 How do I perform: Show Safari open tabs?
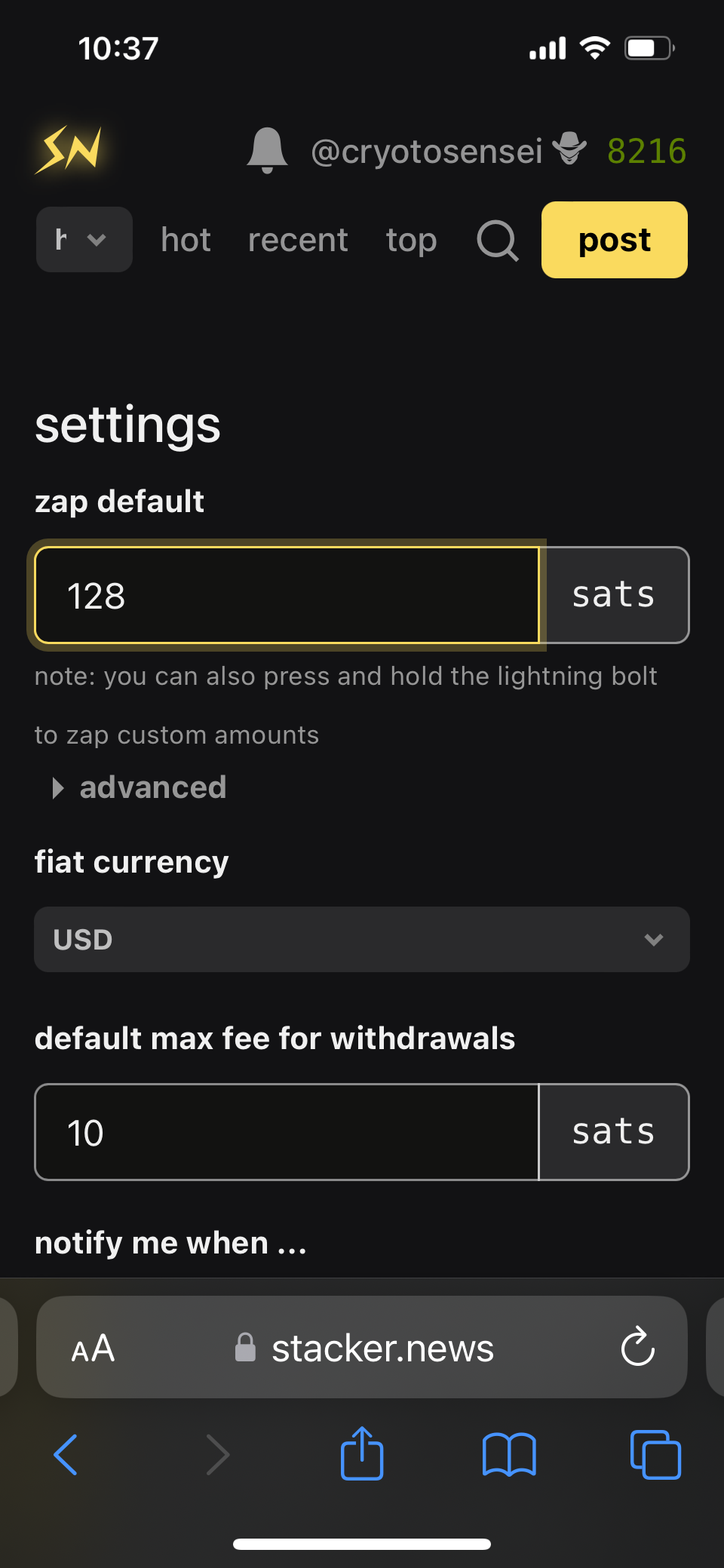tap(655, 1453)
